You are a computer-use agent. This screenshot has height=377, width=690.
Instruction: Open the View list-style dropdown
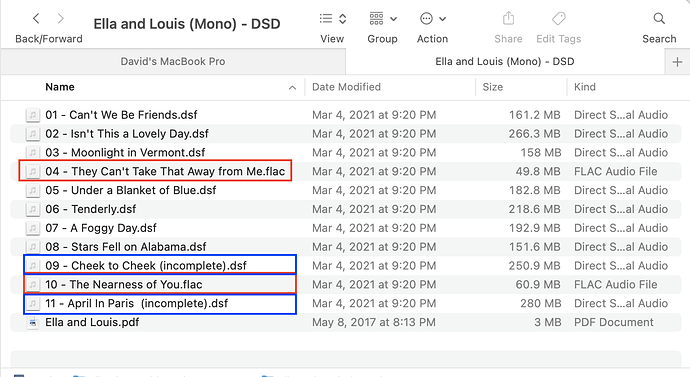[x=333, y=18]
